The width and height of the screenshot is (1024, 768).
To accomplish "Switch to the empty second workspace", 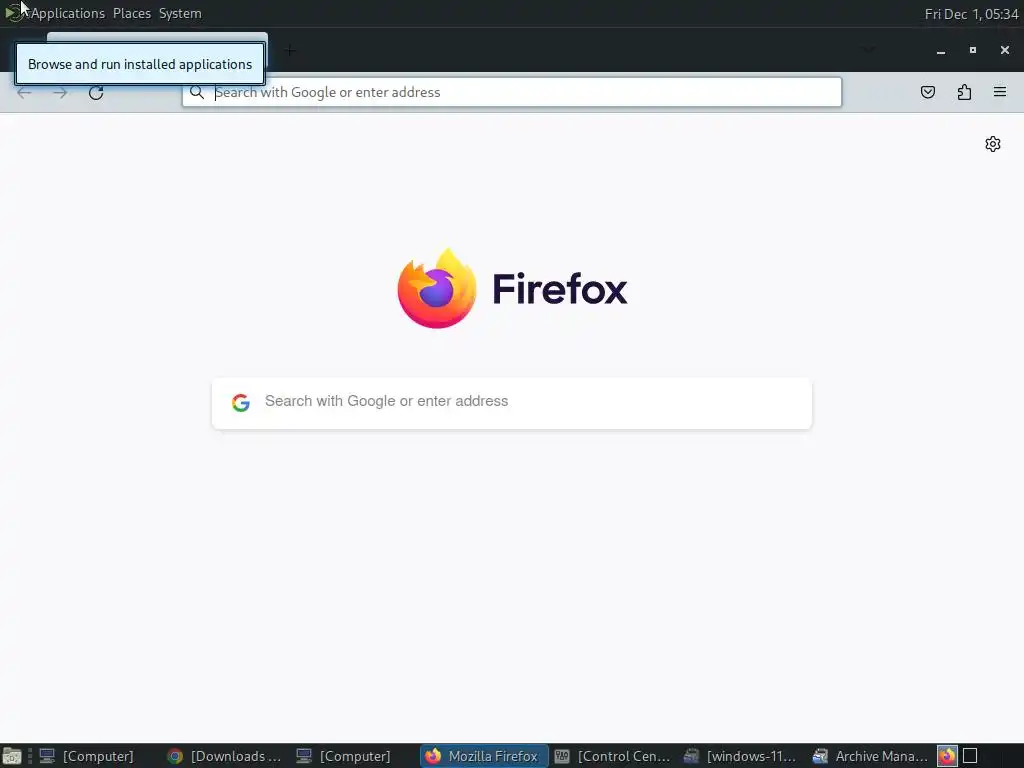I will coord(970,756).
